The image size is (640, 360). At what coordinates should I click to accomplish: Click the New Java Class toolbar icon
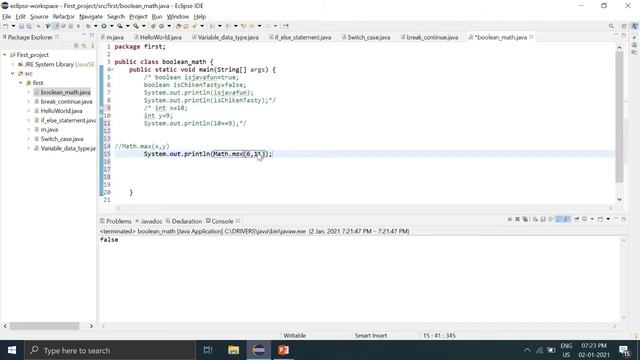[x=162, y=26]
